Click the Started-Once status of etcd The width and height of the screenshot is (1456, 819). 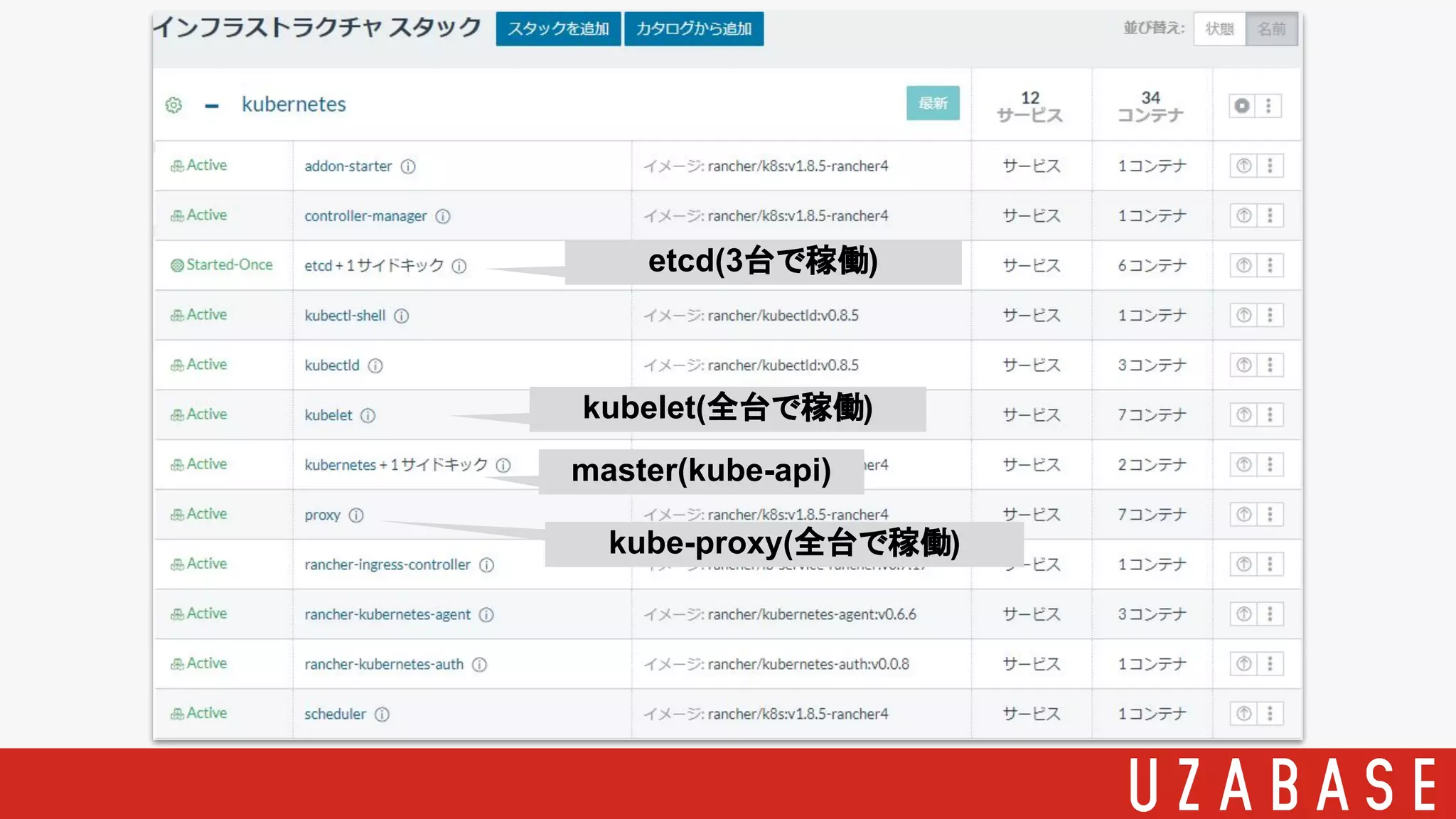point(222,264)
